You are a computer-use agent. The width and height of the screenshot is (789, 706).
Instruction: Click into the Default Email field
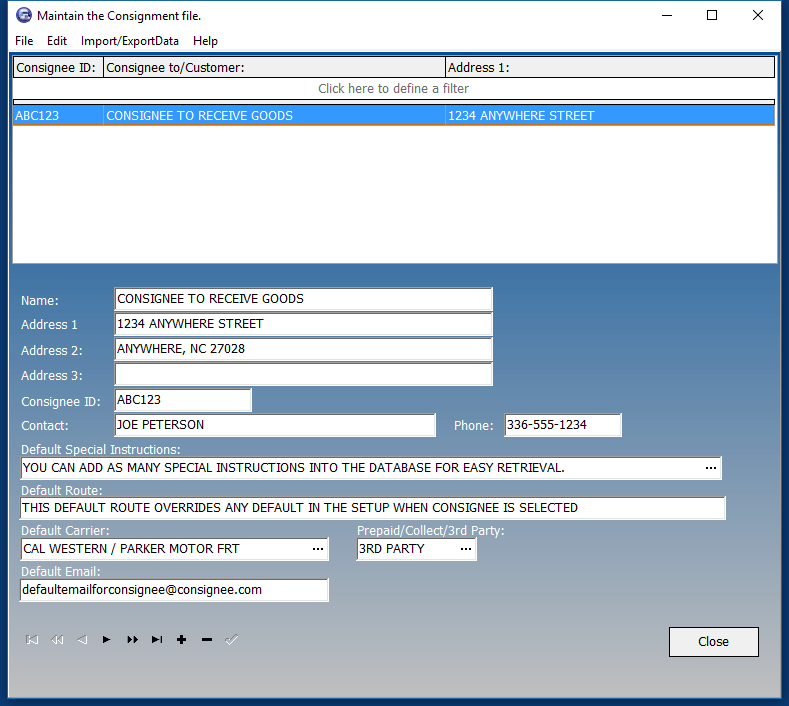tap(174, 590)
